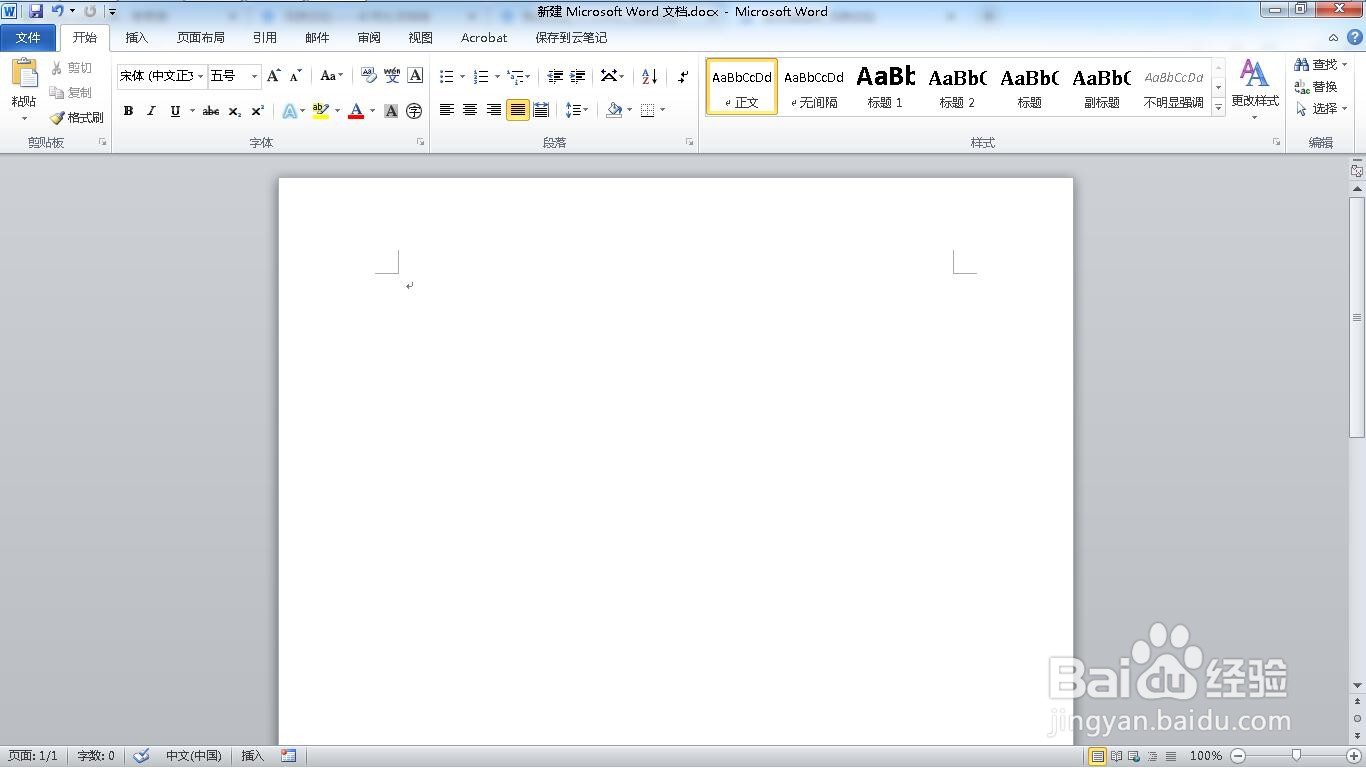Switch to the 页面布局 (Page Layout) tab
1366x768 pixels.
click(x=201, y=38)
